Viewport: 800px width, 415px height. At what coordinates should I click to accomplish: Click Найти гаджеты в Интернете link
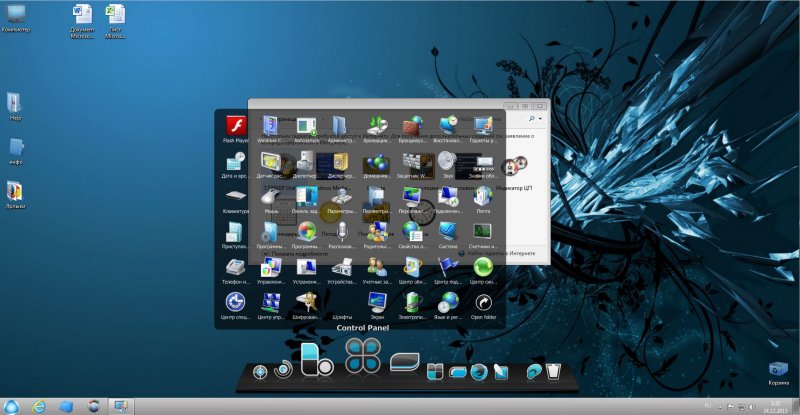point(501,253)
